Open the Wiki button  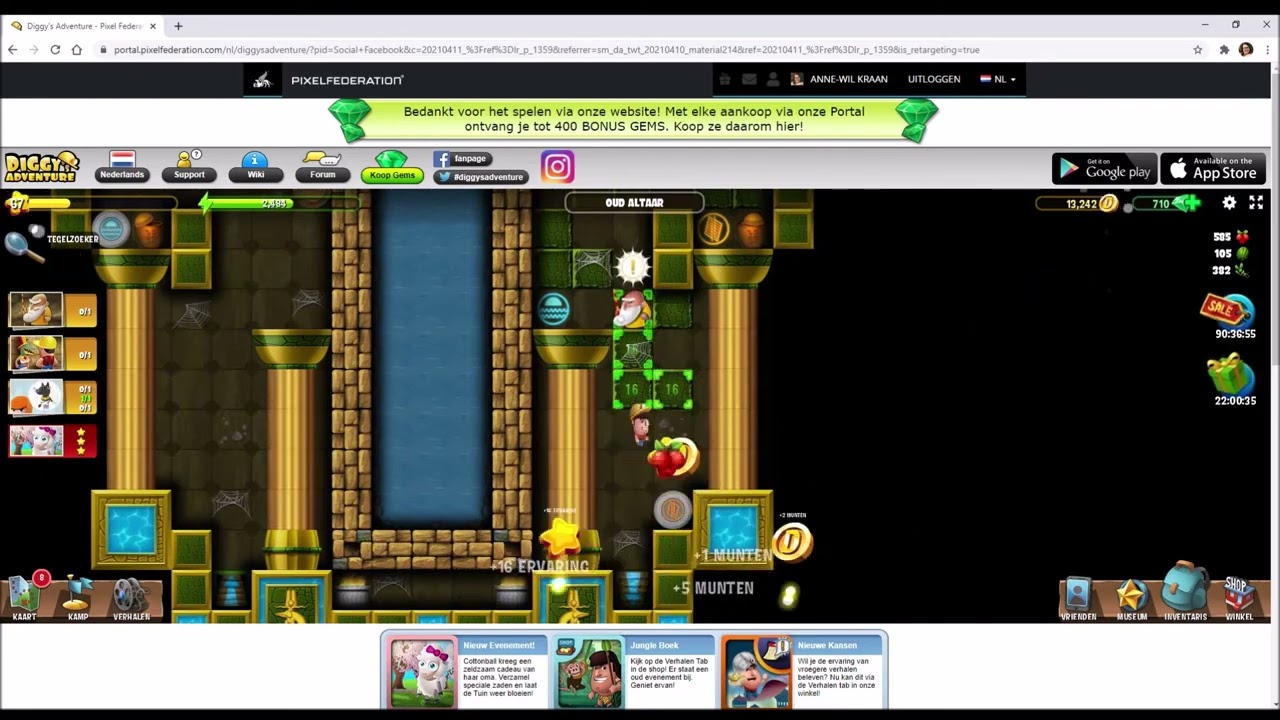[255, 168]
